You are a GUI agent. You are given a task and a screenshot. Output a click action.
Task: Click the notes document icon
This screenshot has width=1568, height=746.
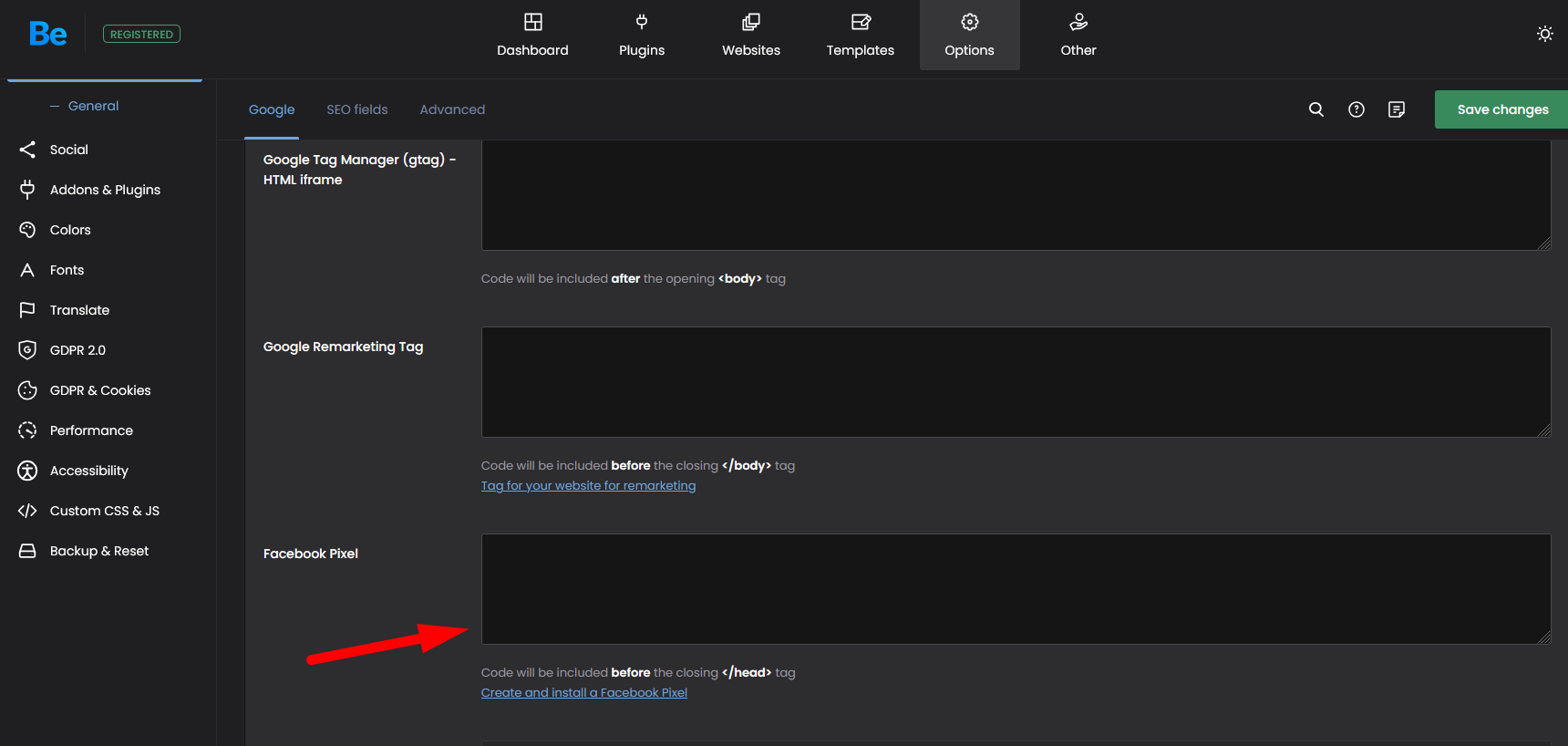1397,109
